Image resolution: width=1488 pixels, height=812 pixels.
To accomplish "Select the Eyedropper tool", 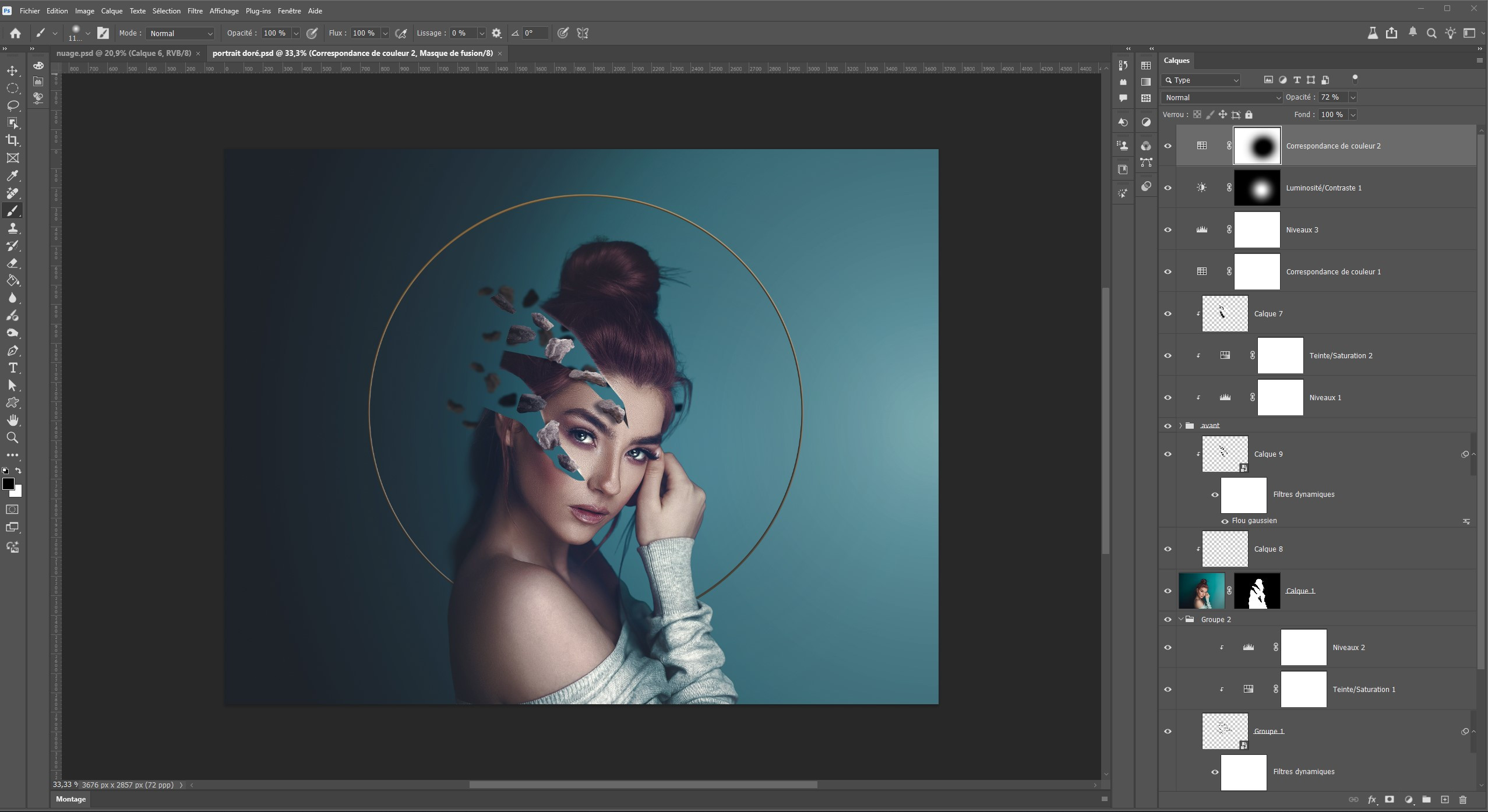I will pyautogui.click(x=12, y=175).
